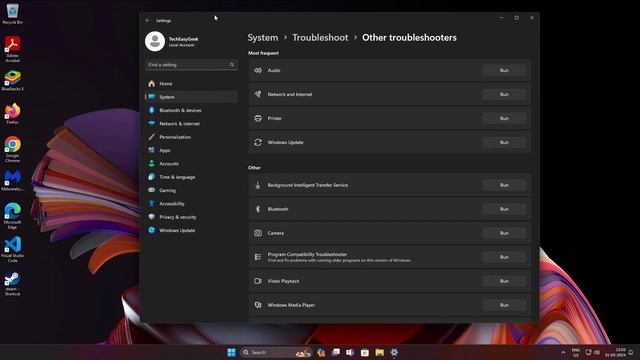The height and width of the screenshot is (360, 640).
Task: Open Network & internet settings
Action: click(x=191, y=124)
